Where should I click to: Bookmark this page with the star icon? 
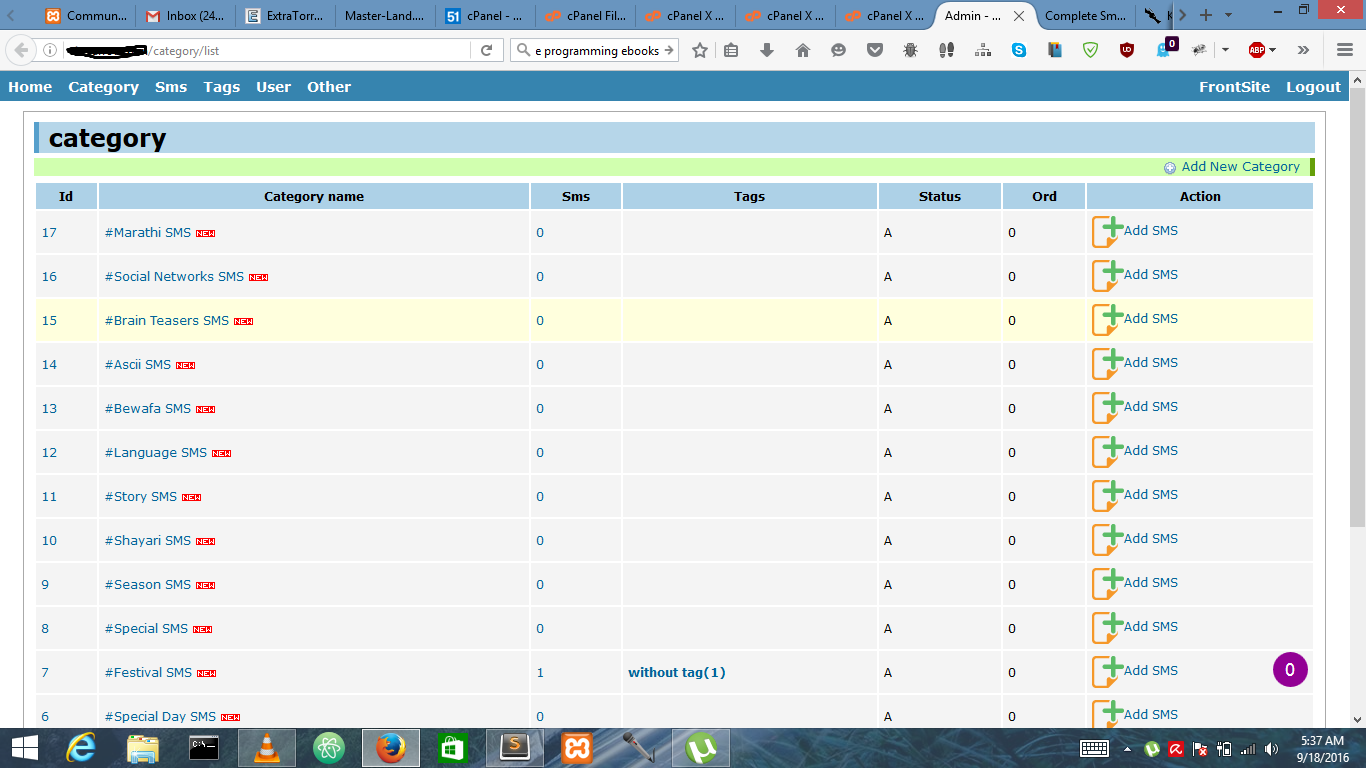pos(700,50)
